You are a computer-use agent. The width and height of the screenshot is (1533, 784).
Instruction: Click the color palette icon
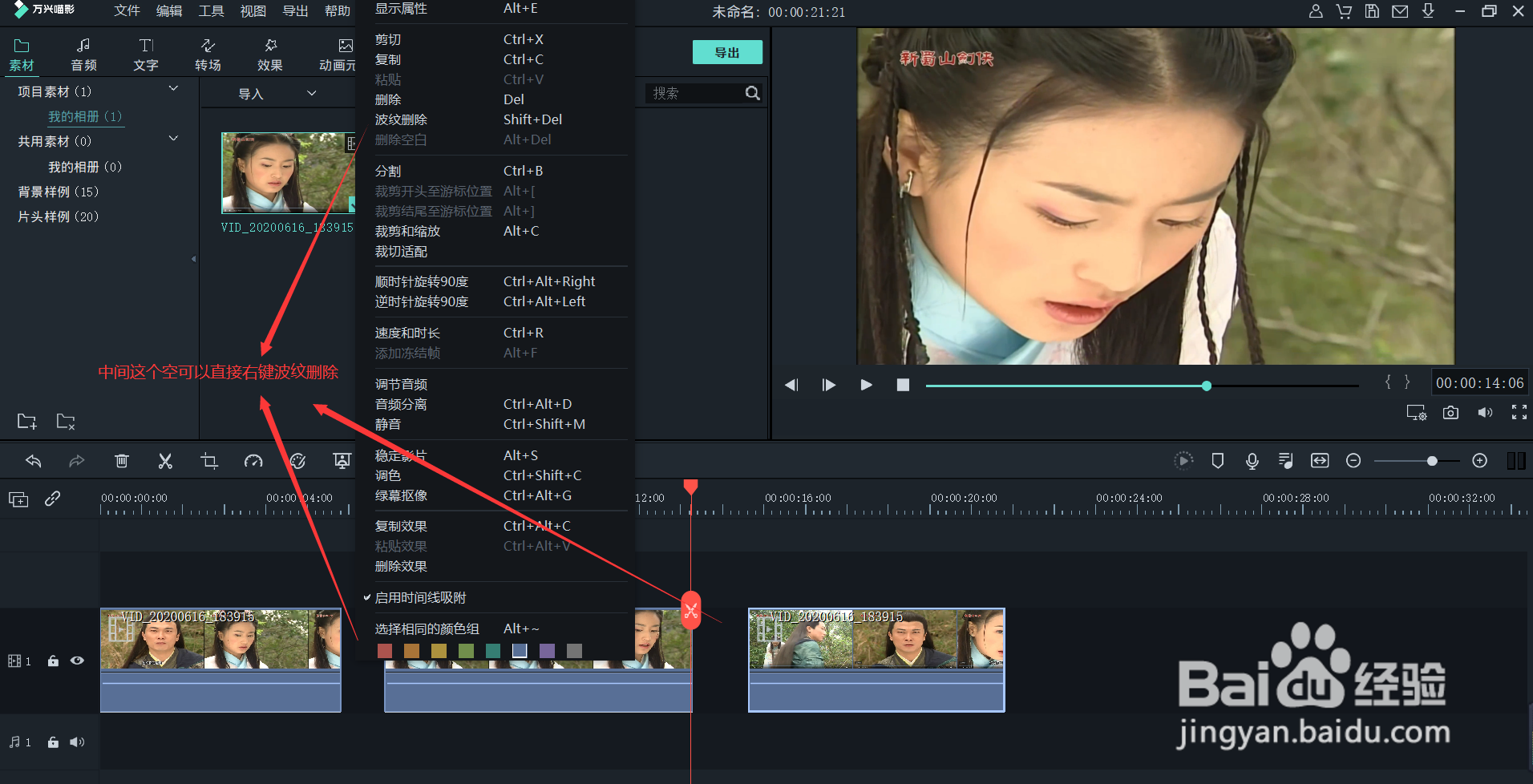pyautogui.click(x=297, y=461)
